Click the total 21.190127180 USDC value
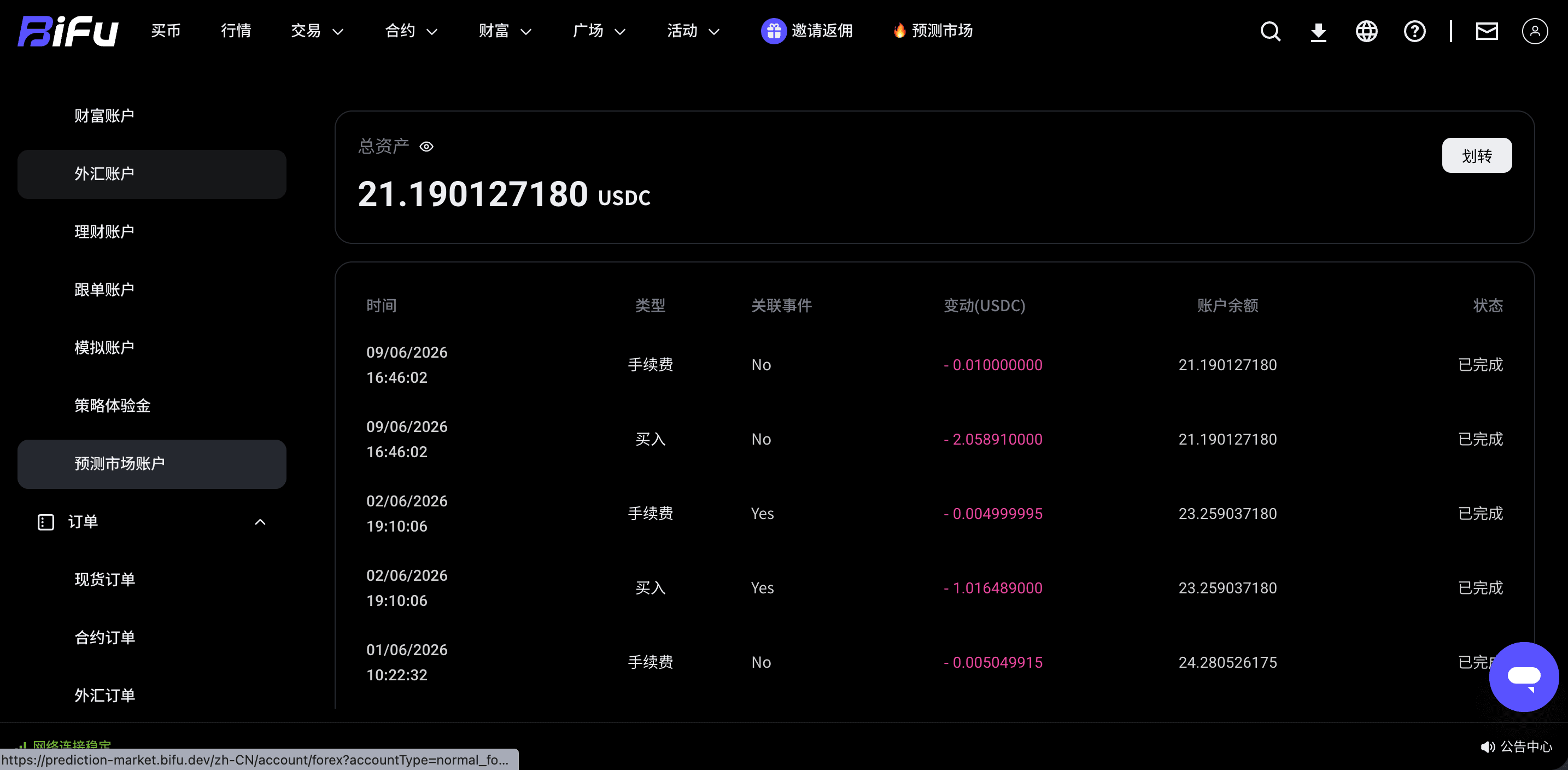 (504, 195)
